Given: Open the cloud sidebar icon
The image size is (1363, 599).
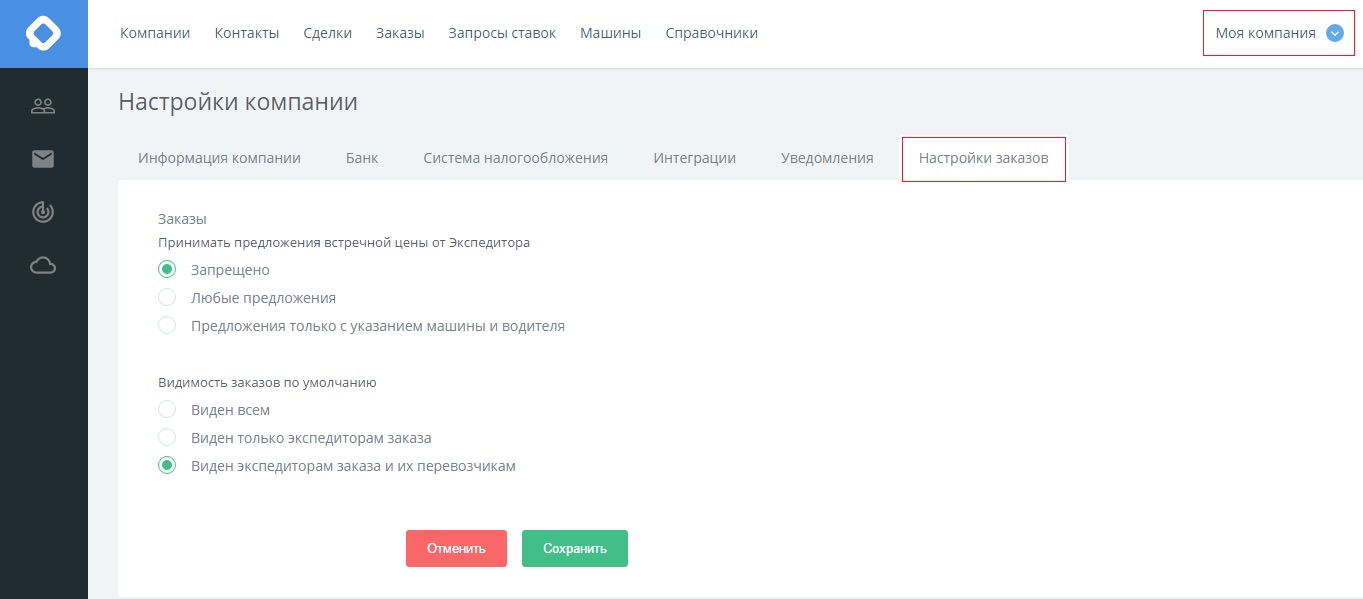Looking at the screenshot, I should pos(43,265).
